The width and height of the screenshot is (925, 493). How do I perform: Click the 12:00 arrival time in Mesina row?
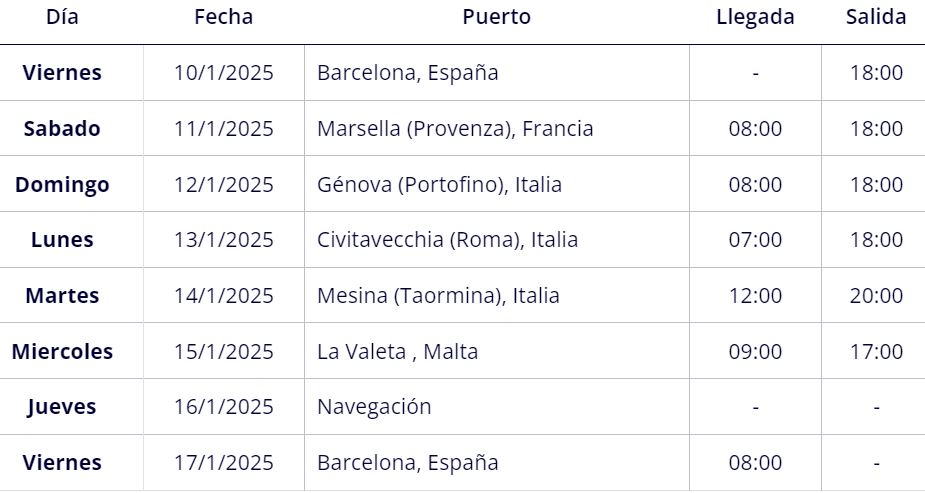755,295
